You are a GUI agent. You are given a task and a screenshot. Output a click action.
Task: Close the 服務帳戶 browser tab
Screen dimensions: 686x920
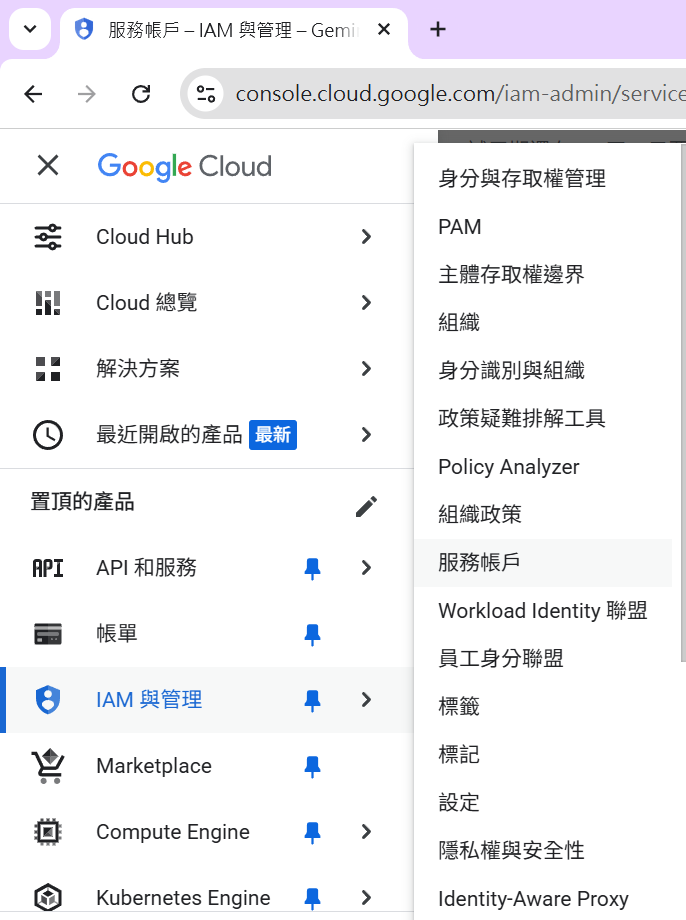coord(384,29)
